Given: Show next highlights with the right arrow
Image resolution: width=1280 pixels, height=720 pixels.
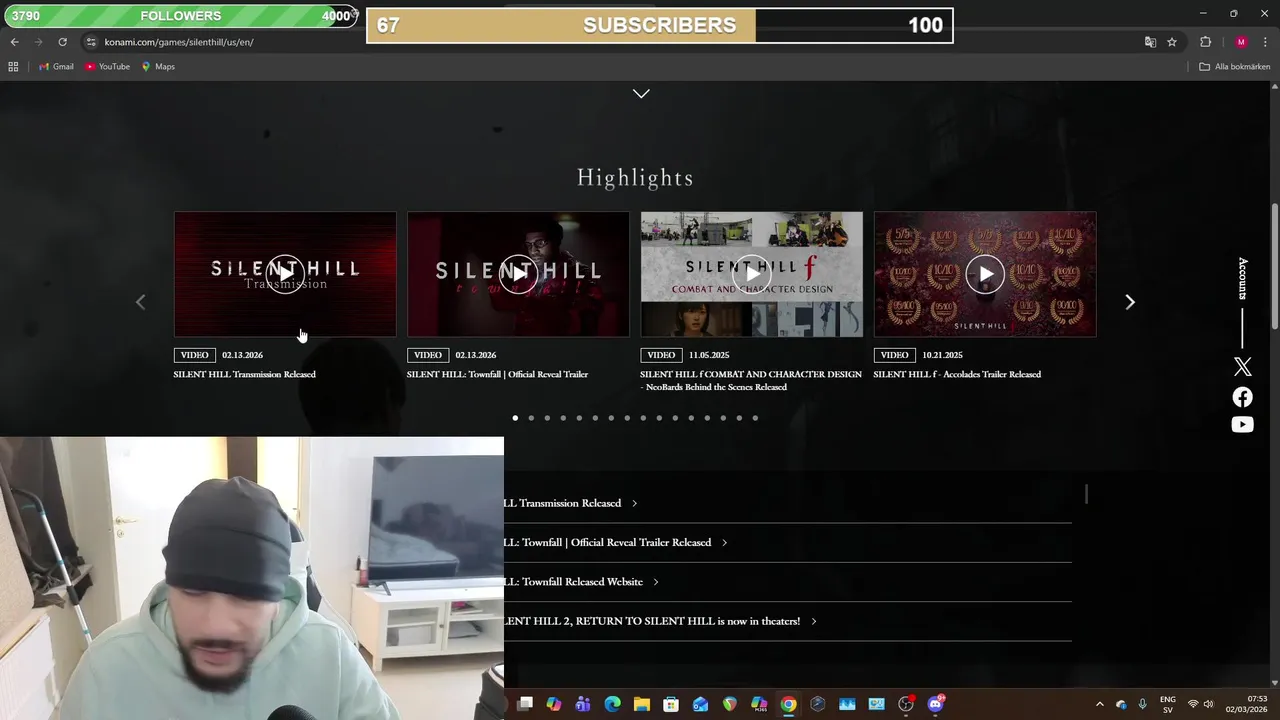Looking at the screenshot, I should pyautogui.click(x=1130, y=302).
